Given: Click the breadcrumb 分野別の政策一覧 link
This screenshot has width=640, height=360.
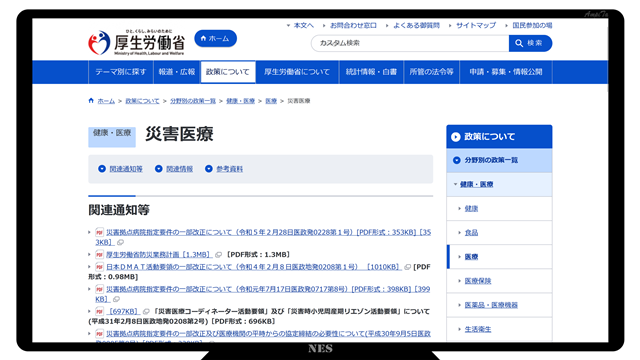Looking at the screenshot, I should point(193,101).
